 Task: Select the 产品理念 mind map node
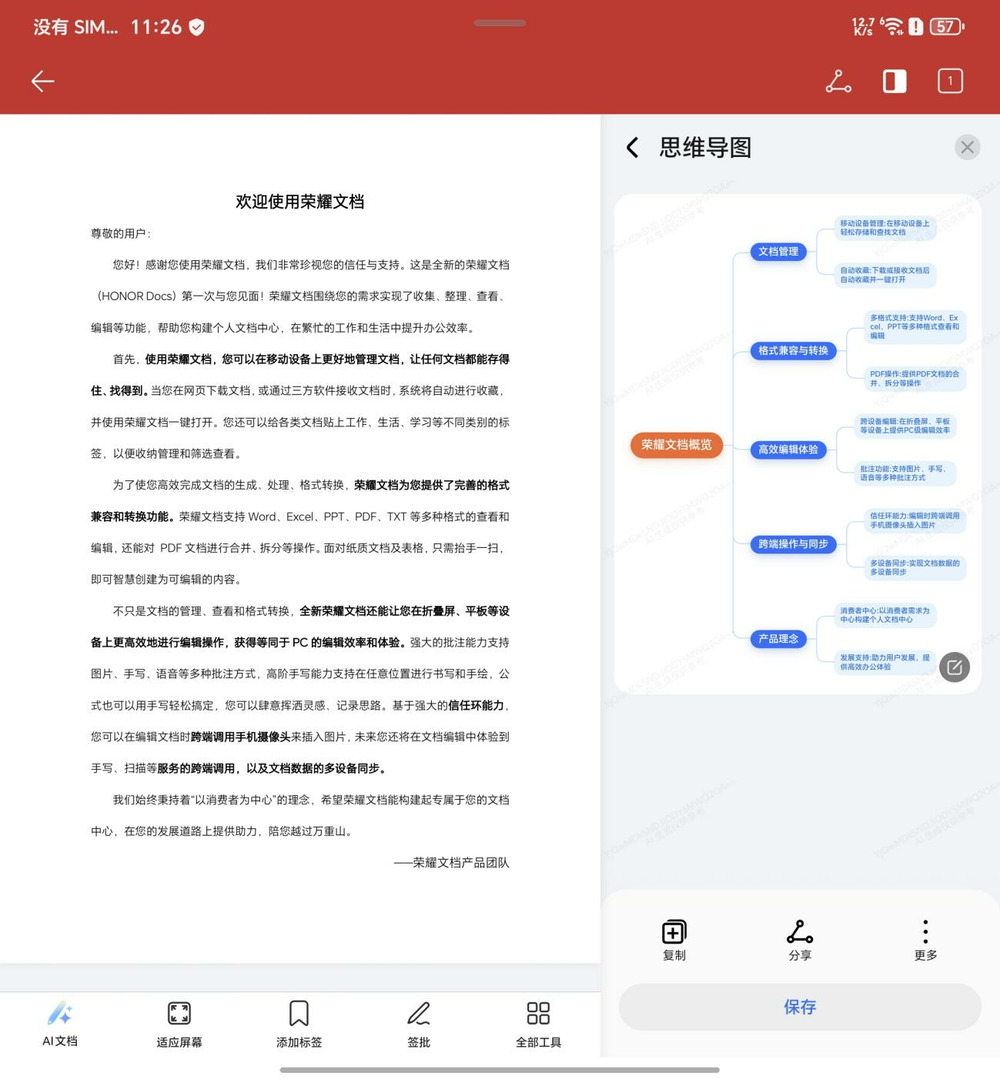pos(778,639)
